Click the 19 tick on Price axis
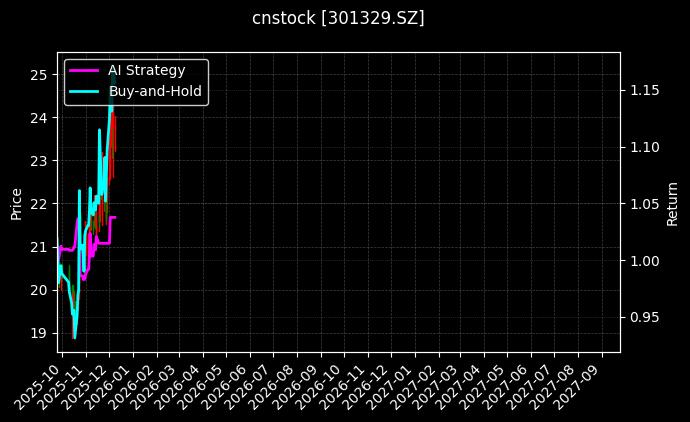 [x=38, y=333]
